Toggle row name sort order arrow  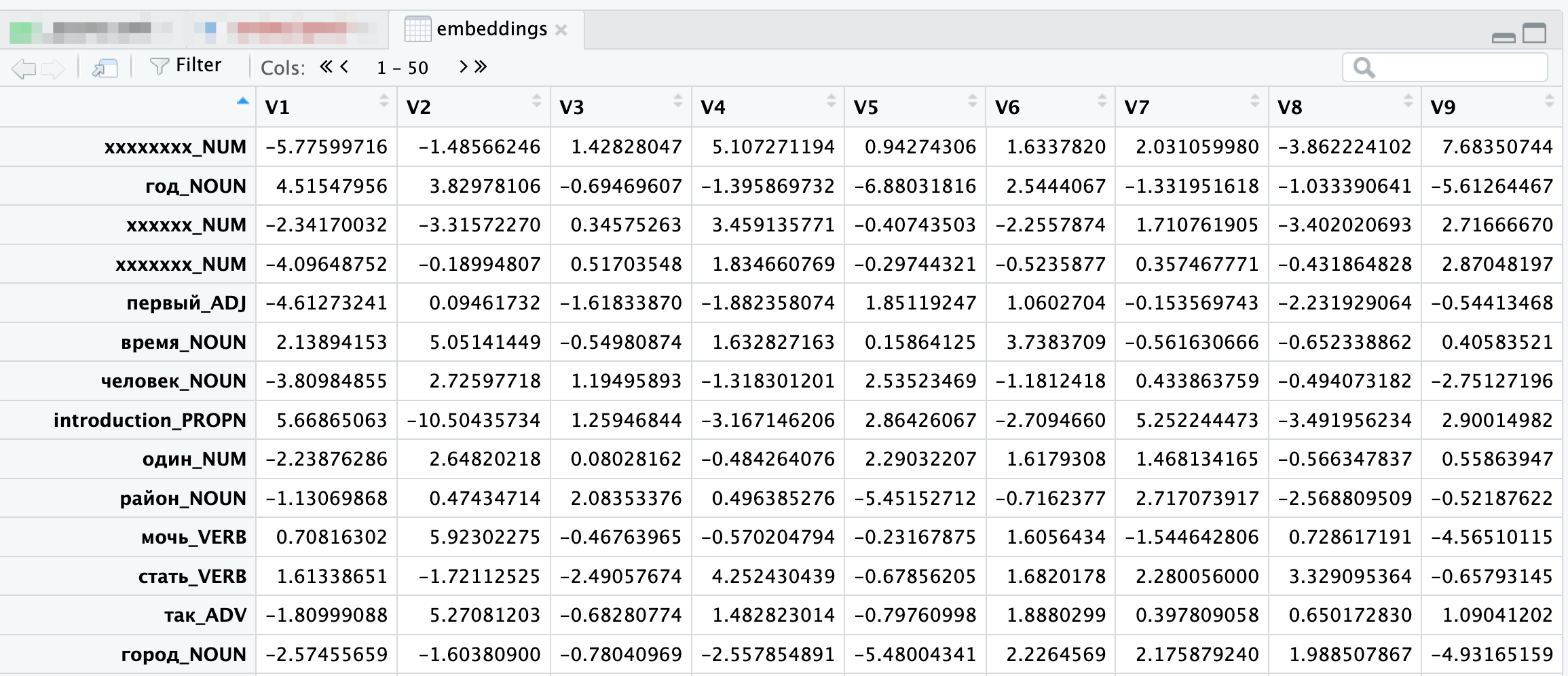tap(242, 102)
